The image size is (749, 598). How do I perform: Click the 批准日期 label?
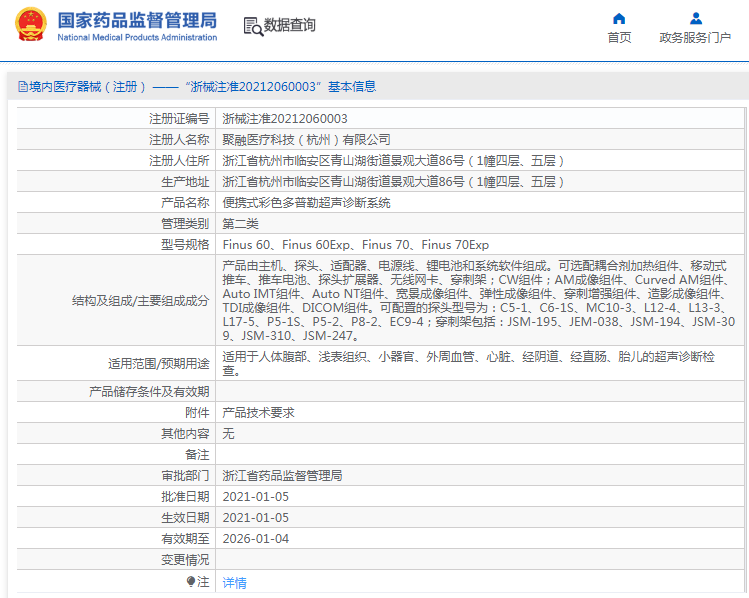coord(185,497)
